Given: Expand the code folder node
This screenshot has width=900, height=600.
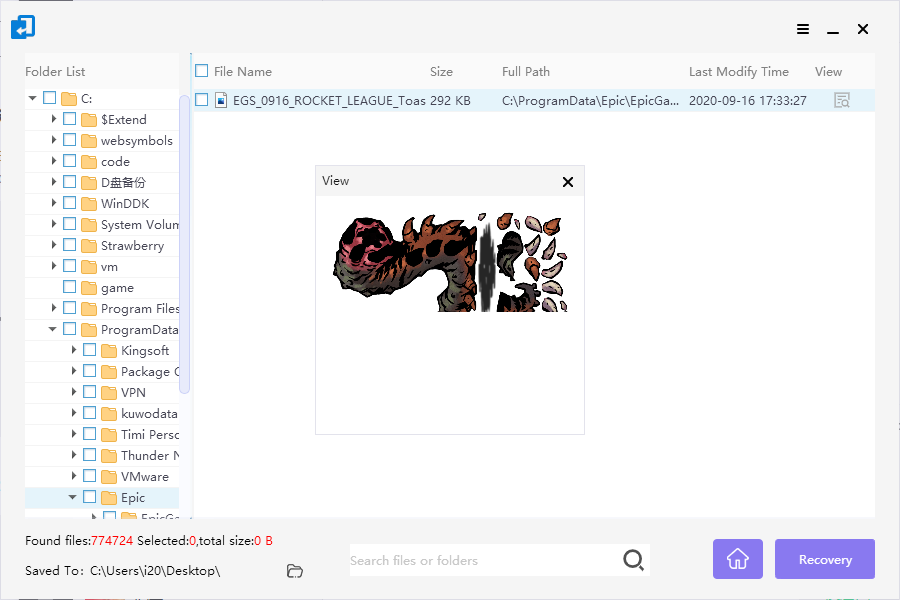Looking at the screenshot, I should [x=53, y=161].
